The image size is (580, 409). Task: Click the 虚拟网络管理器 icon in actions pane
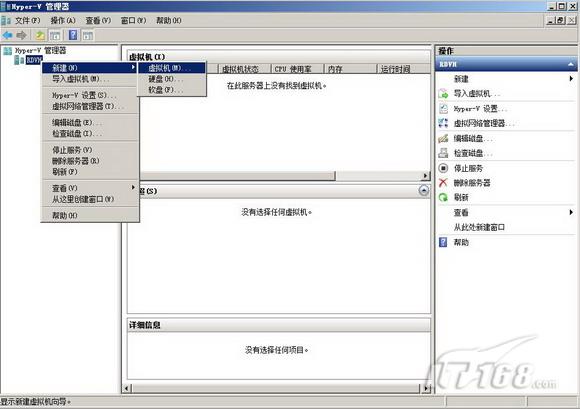pyautogui.click(x=443, y=123)
